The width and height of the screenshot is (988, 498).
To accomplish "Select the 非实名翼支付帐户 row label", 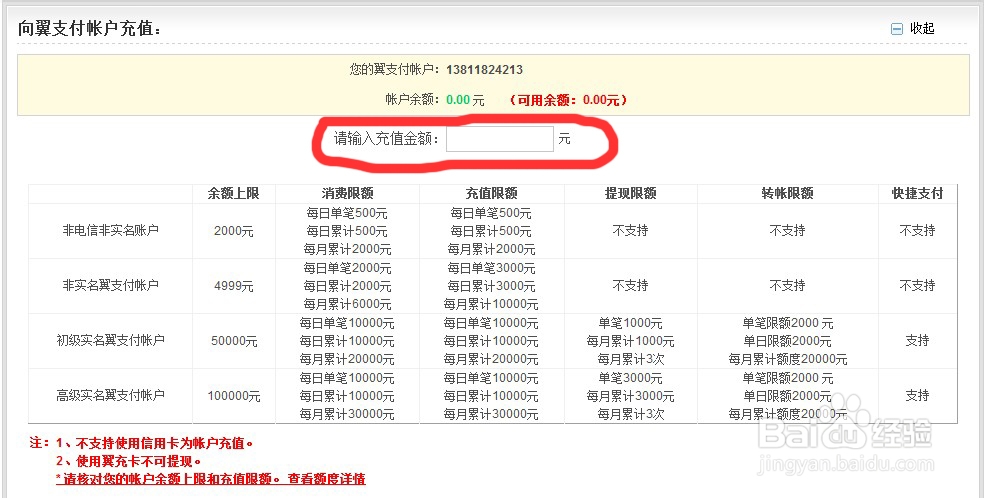I will point(110,286).
